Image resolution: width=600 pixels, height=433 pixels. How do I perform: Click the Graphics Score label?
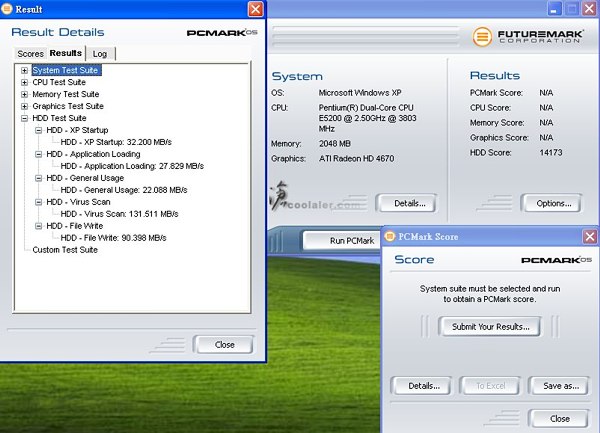[499, 138]
